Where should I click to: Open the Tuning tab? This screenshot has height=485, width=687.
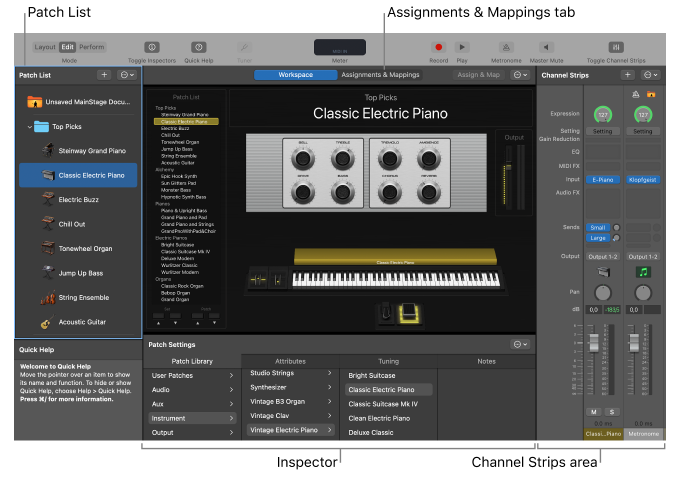click(x=388, y=361)
